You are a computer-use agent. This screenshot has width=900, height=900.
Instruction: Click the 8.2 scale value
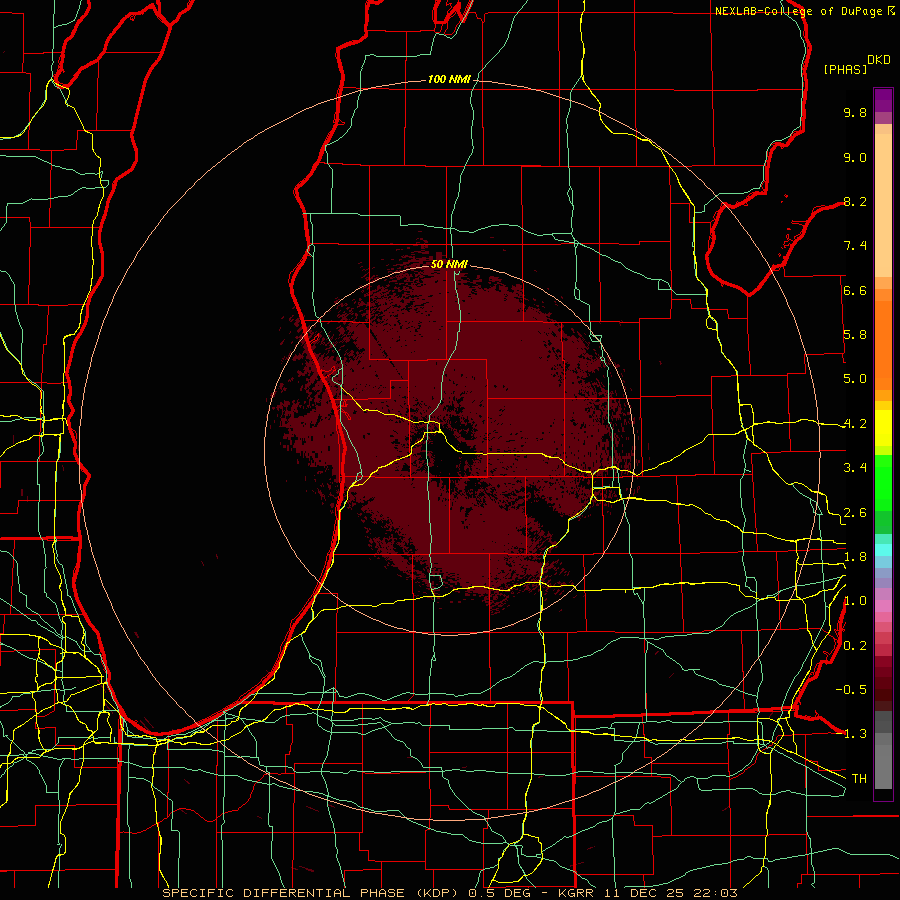(x=855, y=201)
